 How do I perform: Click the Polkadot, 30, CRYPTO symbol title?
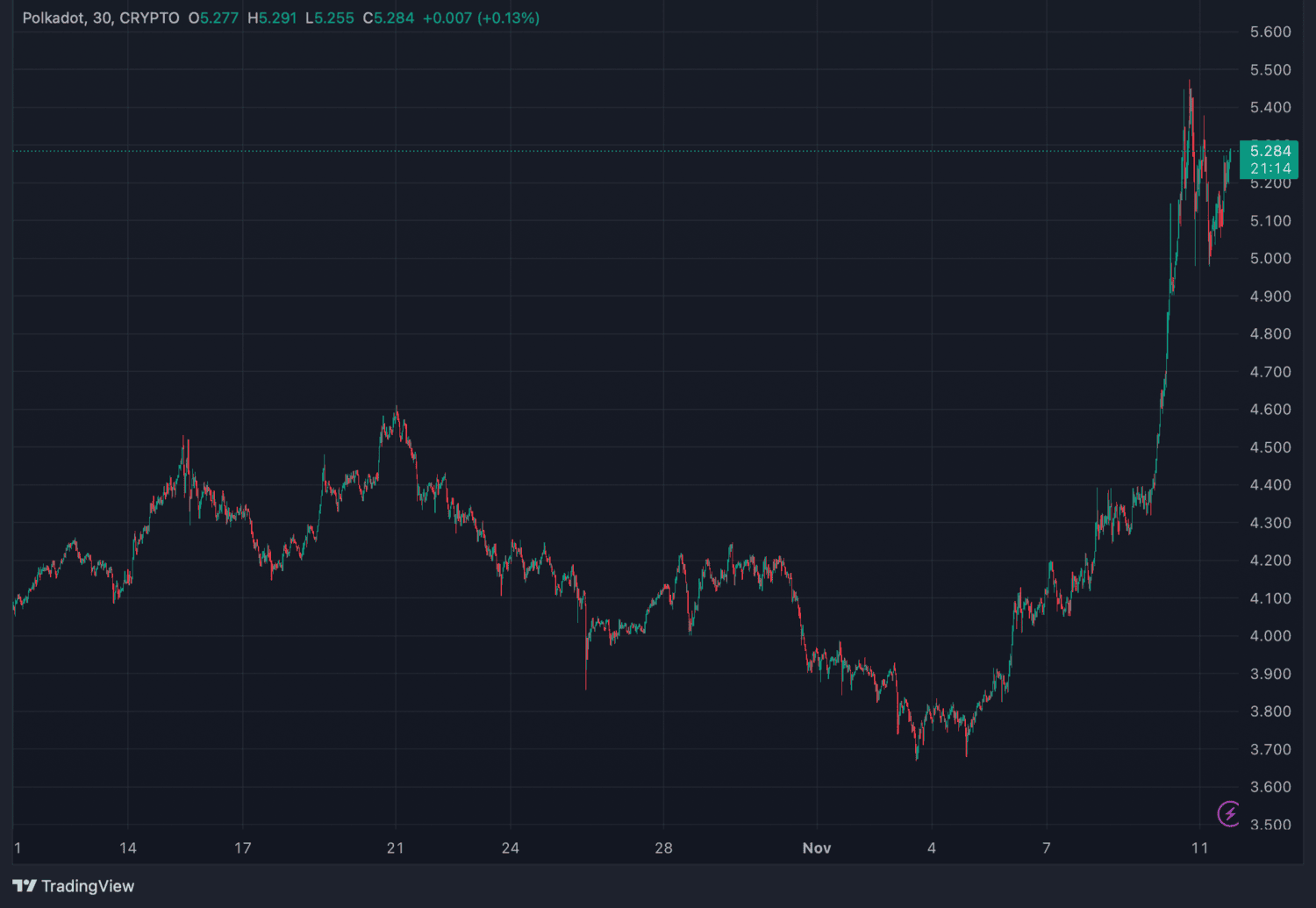click(x=101, y=18)
